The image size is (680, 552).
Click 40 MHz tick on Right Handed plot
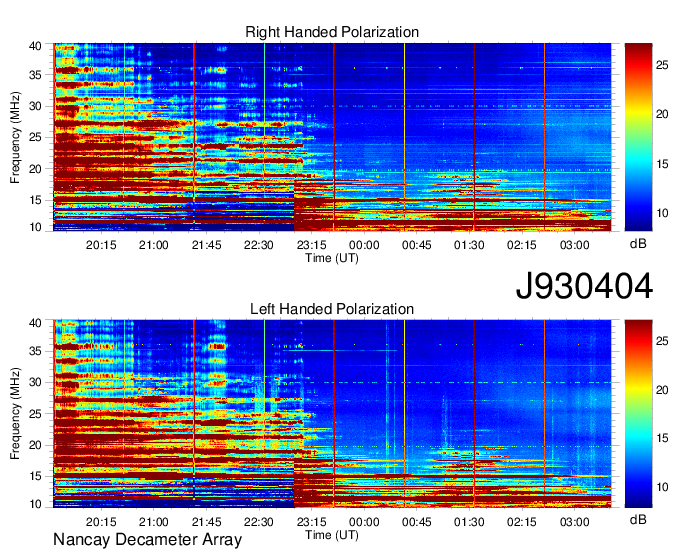[x=35, y=46]
